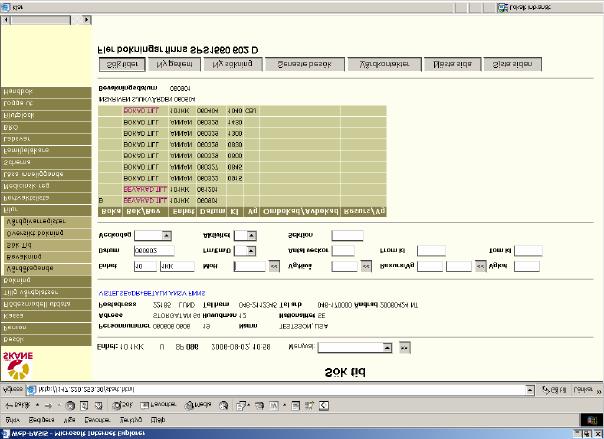Click the Datum input field
Screen dimensions: 604x439
click(154, 251)
